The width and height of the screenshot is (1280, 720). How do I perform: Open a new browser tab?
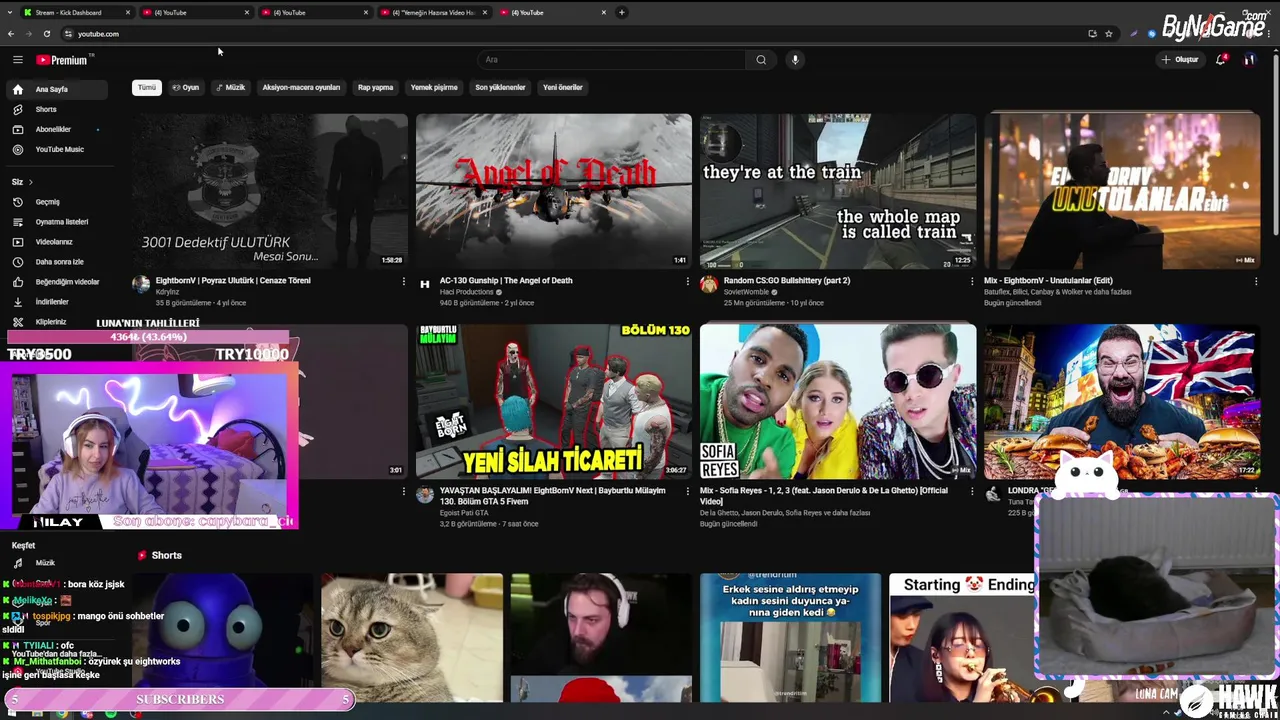[x=622, y=13]
